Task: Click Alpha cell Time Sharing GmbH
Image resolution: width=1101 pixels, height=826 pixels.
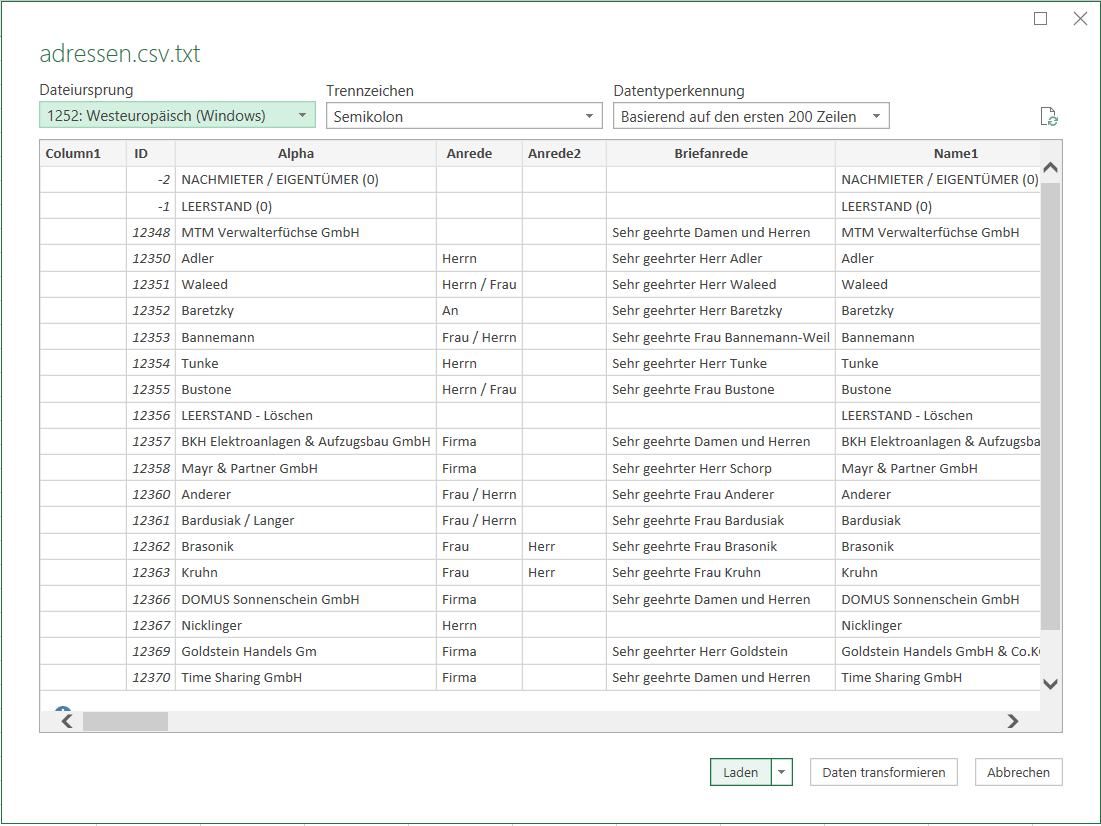Action: [306, 677]
